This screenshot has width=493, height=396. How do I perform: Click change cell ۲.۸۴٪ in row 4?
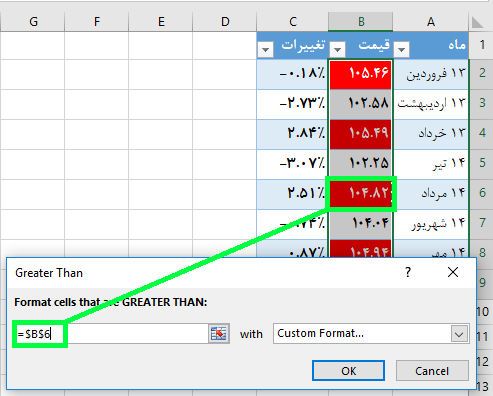point(292,134)
